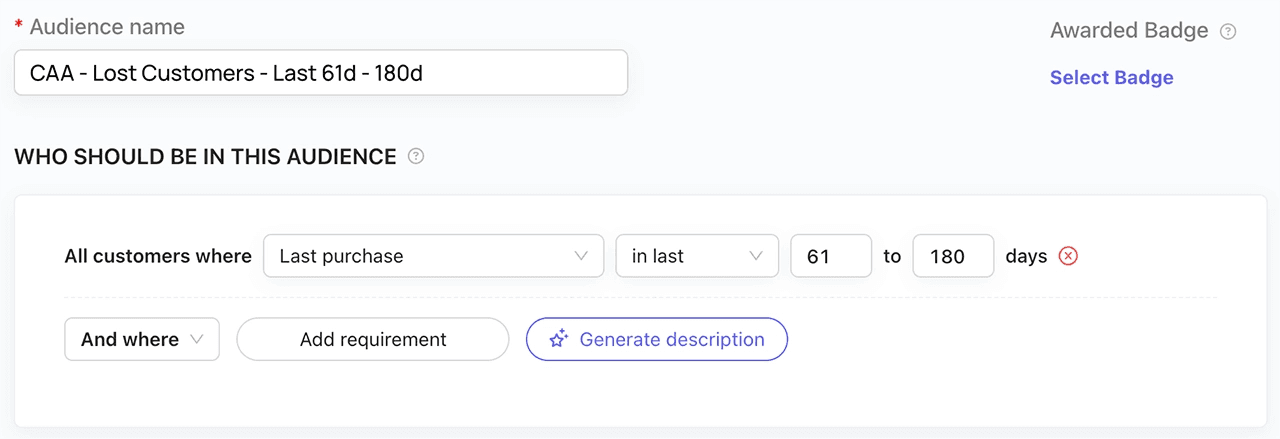Click the help icon next to audience heading
The image size is (1280, 439).
(x=416, y=156)
